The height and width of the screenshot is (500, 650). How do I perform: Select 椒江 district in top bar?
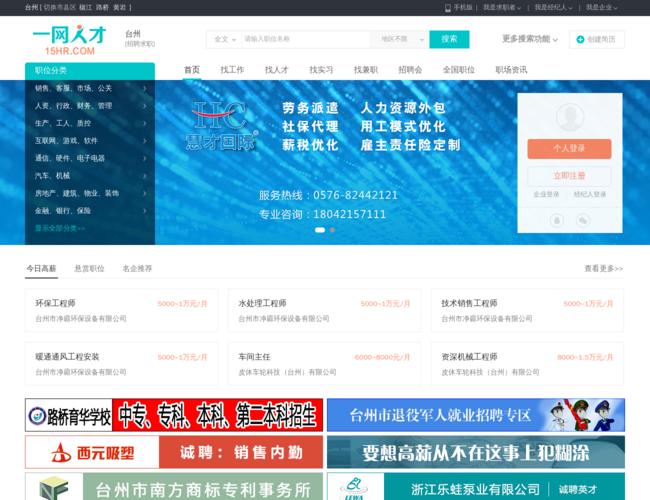click(85, 7)
